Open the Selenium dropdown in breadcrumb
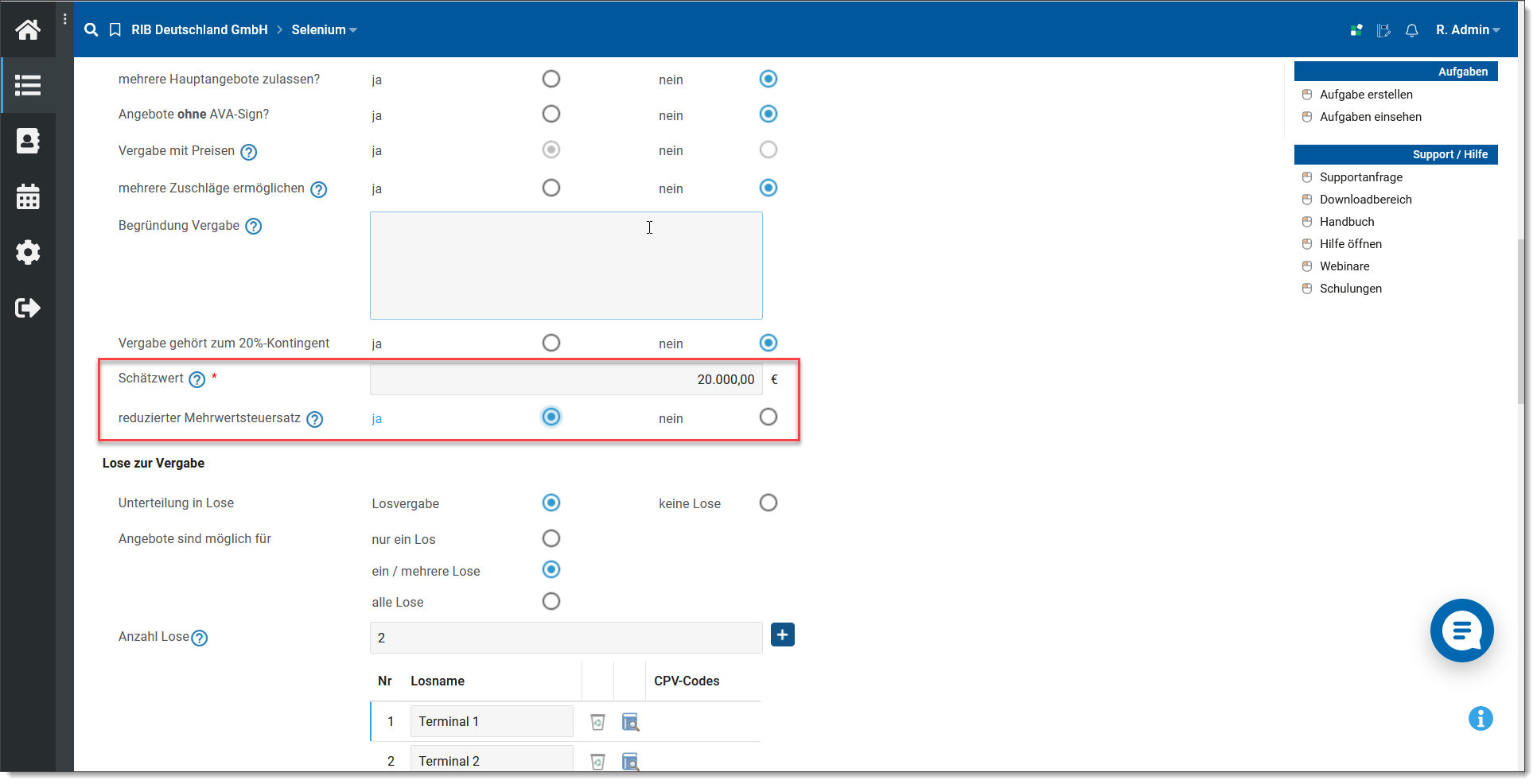Screen dimensions: 1537x784 (x=324, y=30)
